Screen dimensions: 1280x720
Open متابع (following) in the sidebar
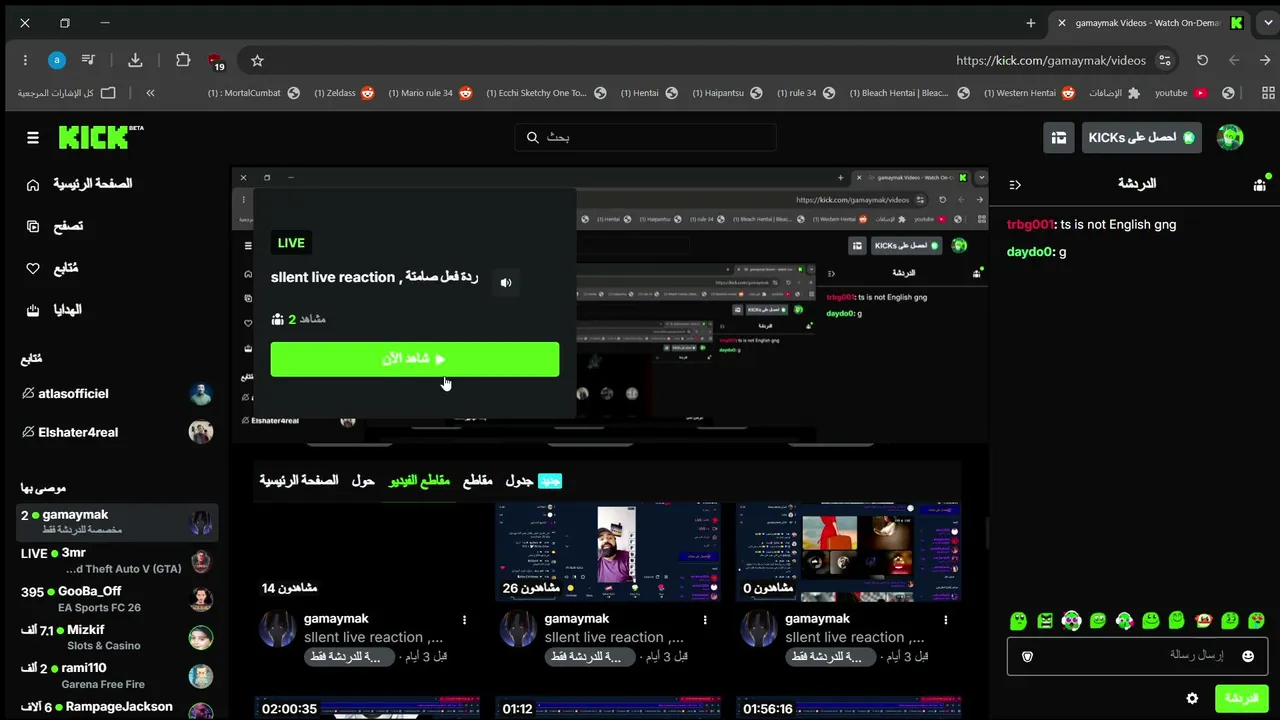(x=52, y=268)
